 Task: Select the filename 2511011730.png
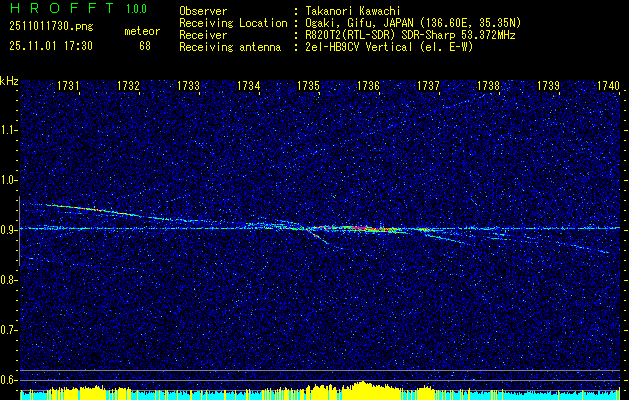tap(51, 27)
